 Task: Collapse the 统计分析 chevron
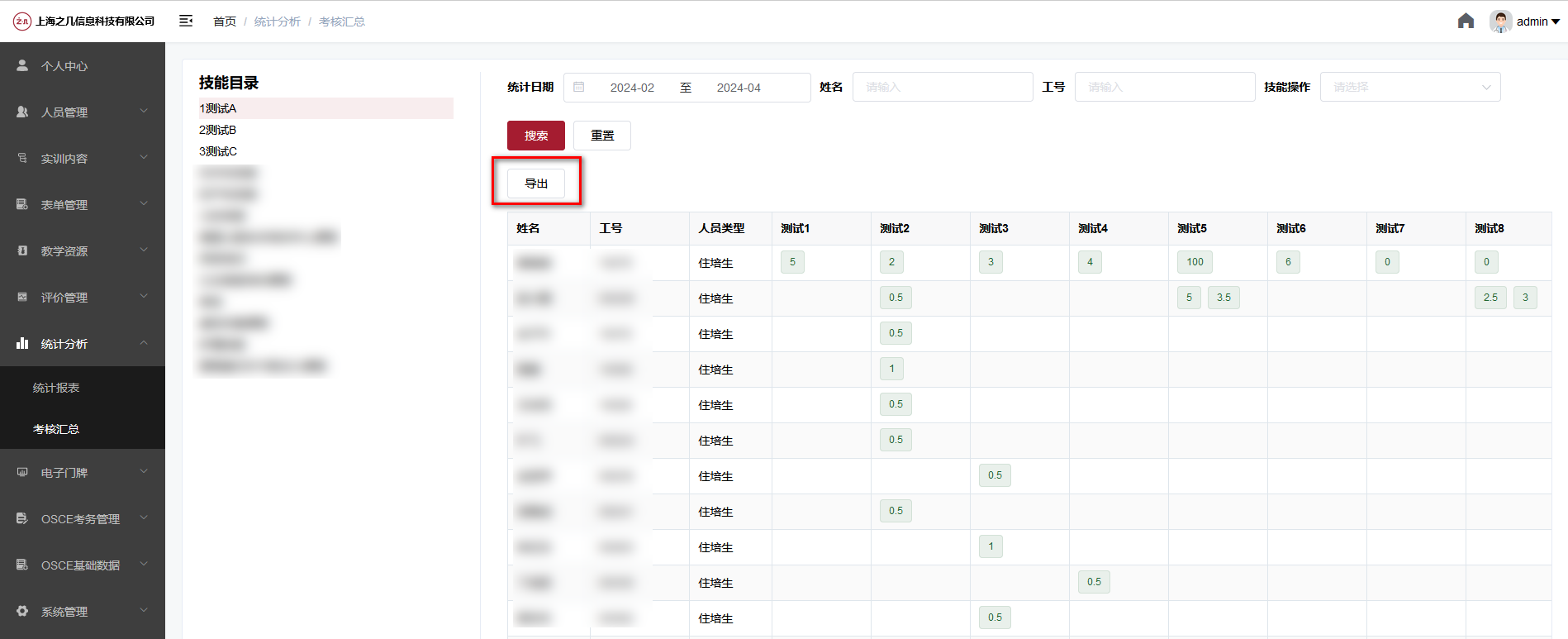pyautogui.click(x=144, y=342)
